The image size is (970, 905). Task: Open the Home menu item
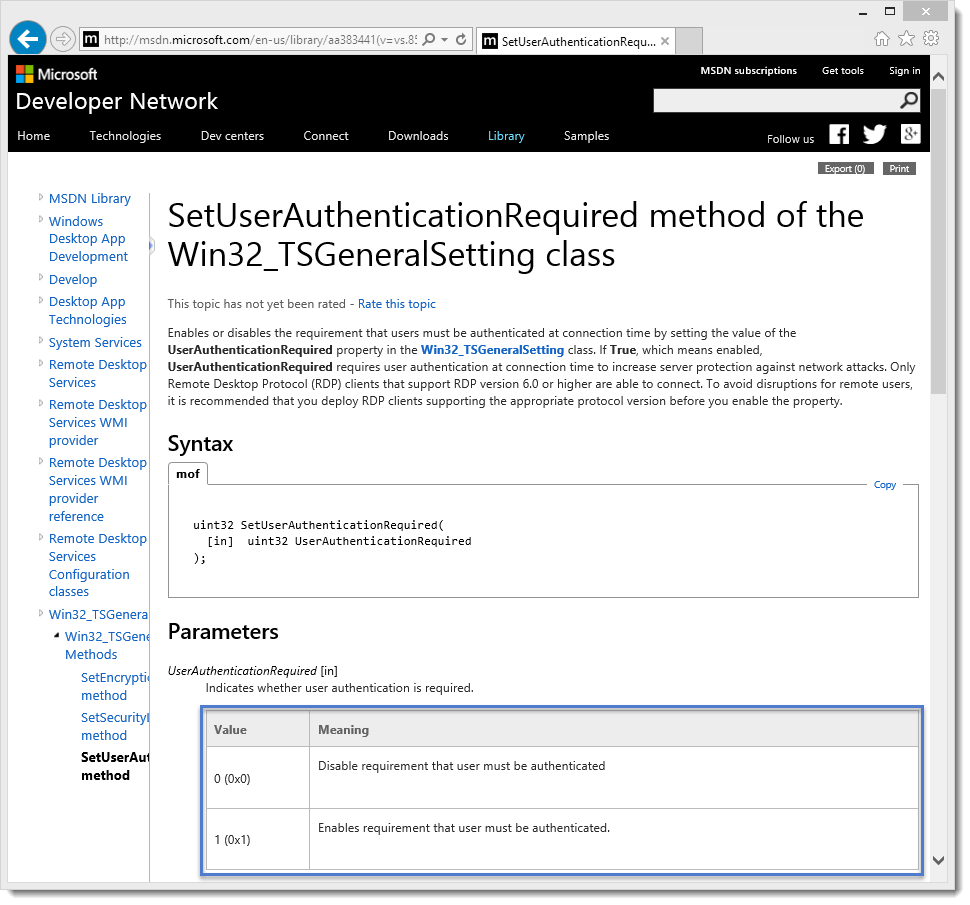(33, 136)
